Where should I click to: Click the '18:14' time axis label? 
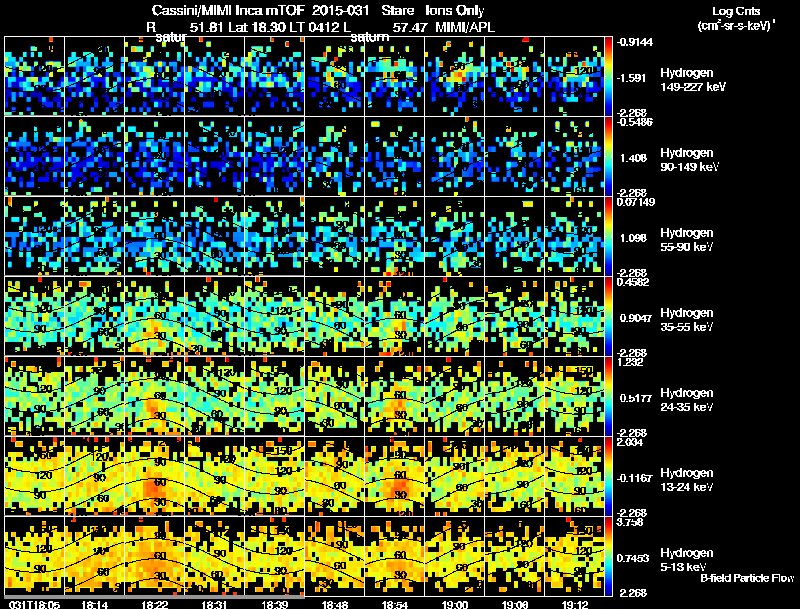pyautogui.click(x=94, y=604)
